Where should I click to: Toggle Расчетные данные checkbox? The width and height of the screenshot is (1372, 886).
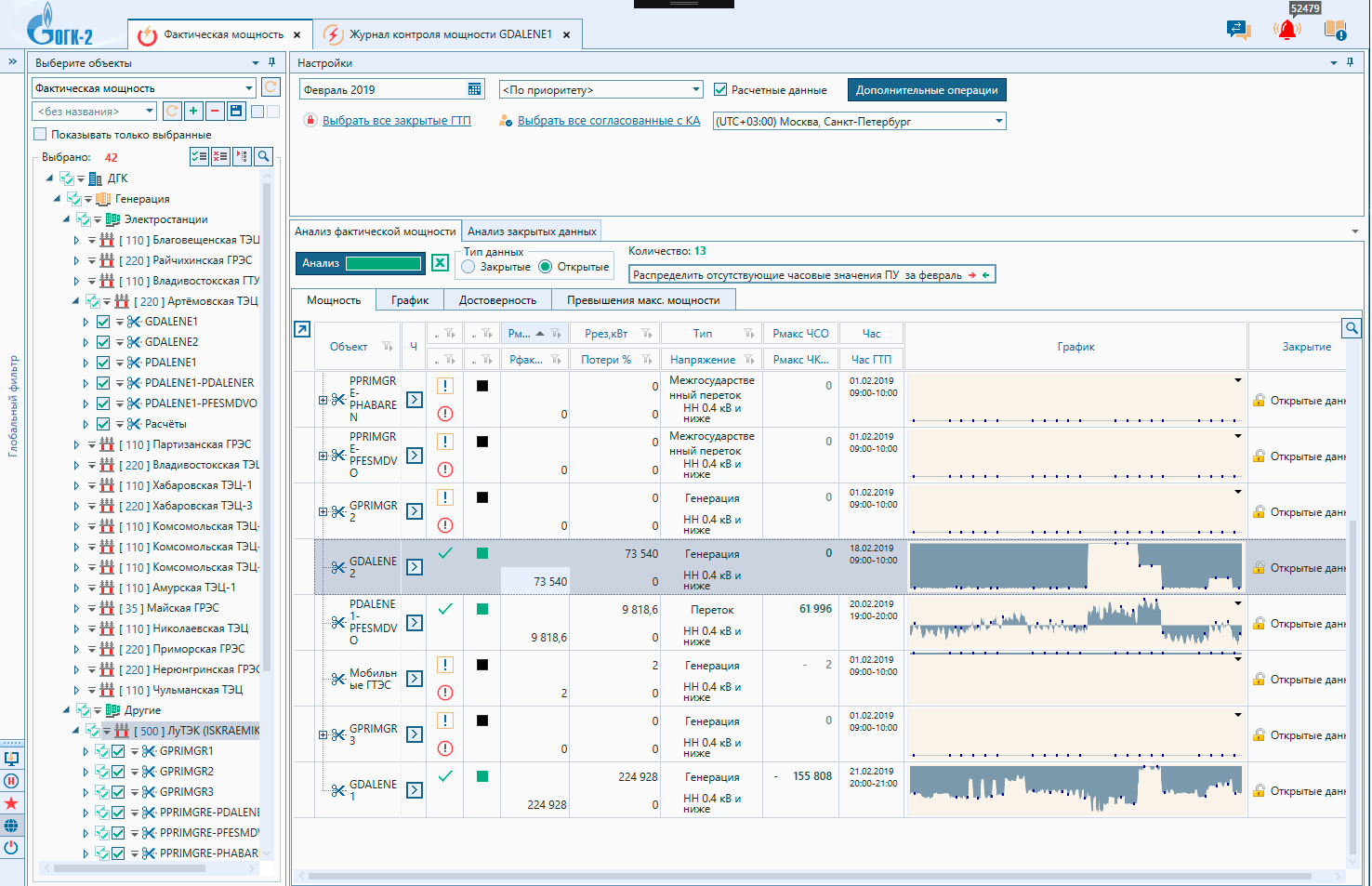coord(720,89)
